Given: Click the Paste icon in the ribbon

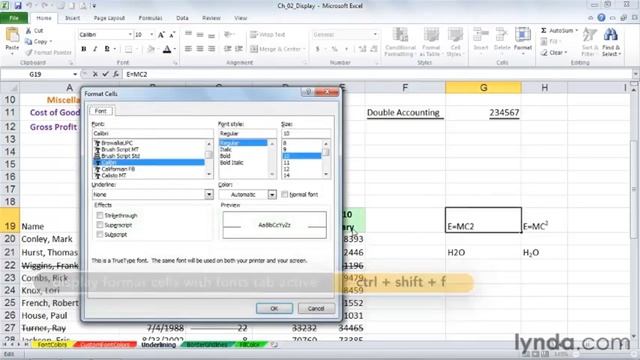Looking at the screenshot, I should click(12, 36).
